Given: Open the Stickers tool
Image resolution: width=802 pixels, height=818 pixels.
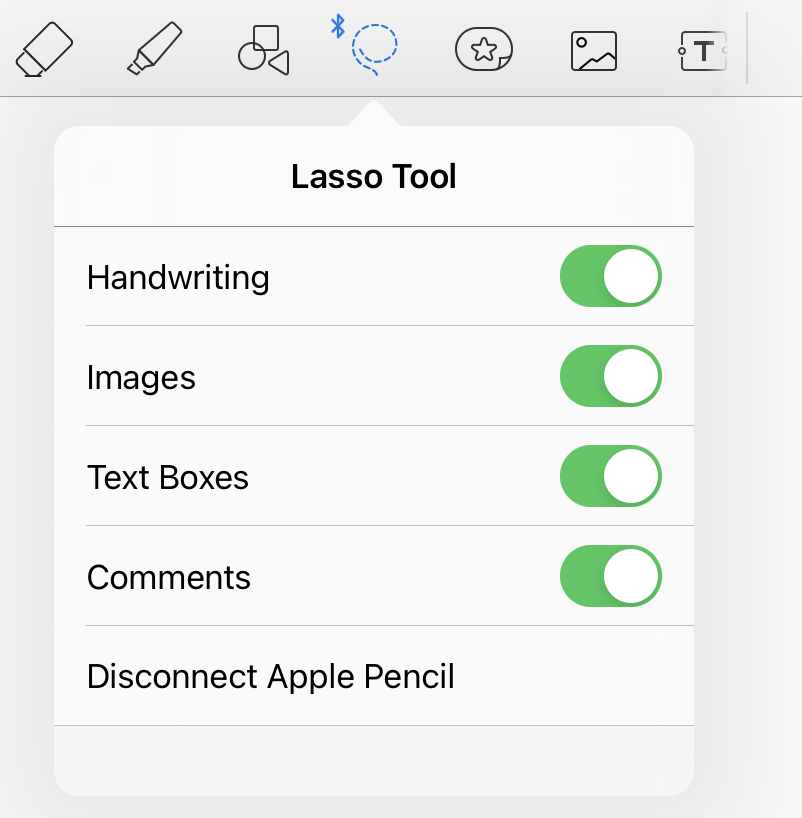Looking at the screenshot, I should click(484, 50).
